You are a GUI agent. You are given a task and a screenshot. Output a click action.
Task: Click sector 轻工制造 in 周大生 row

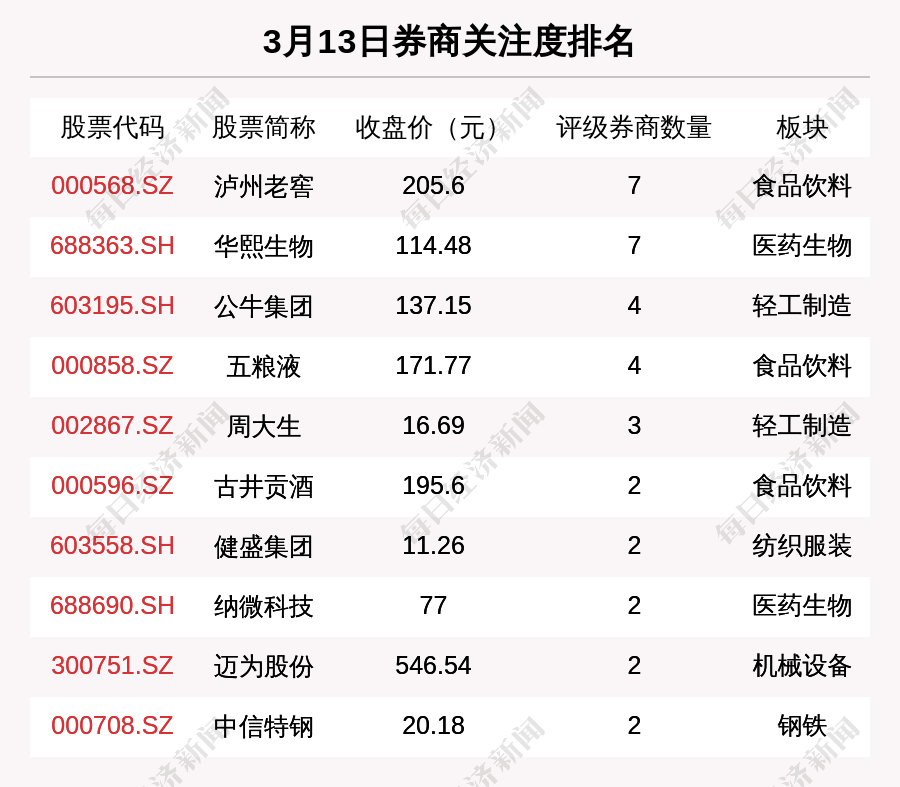802,427
